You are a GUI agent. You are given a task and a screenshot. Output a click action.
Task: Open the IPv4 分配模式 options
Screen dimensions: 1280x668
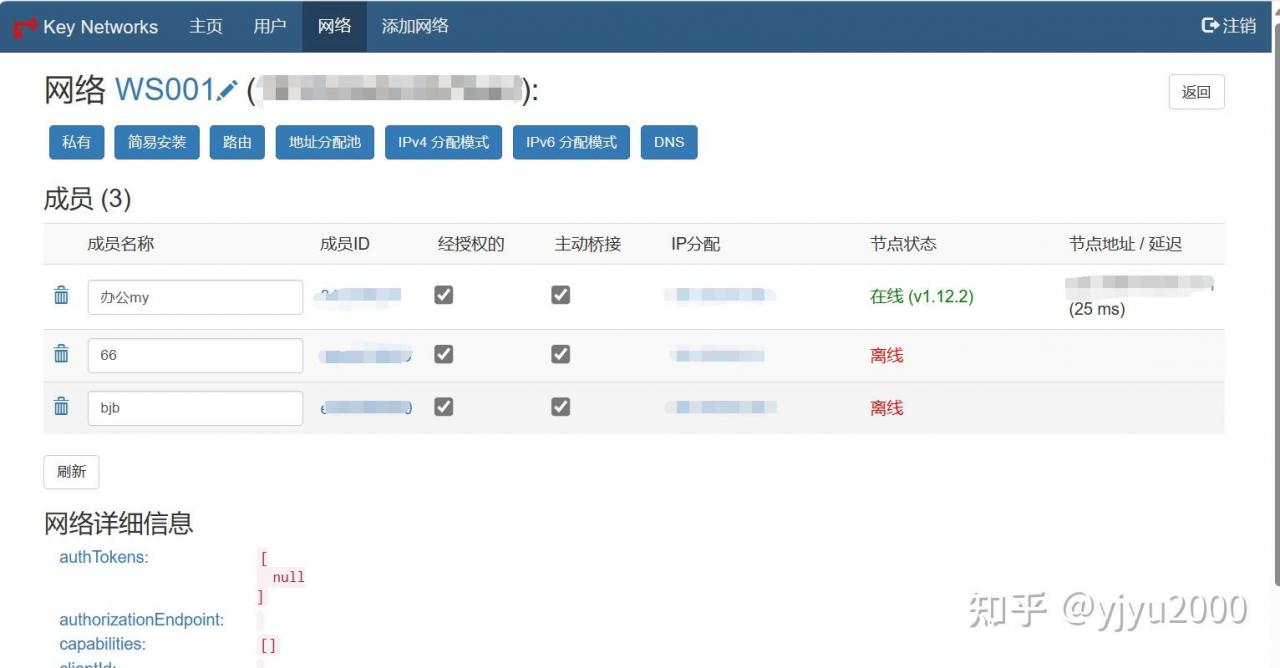point(443,142)
